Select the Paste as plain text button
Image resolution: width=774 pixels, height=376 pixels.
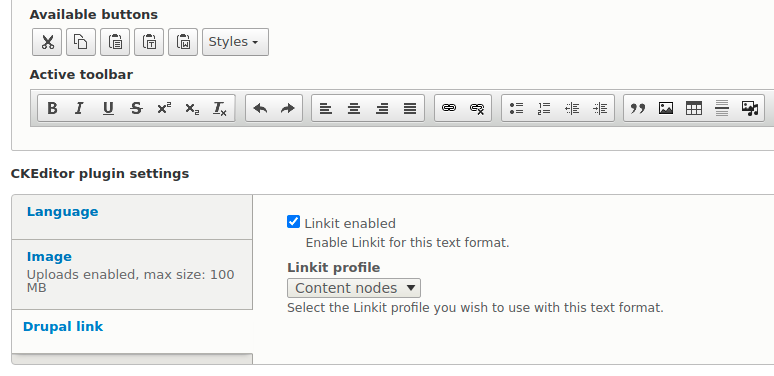click(149, 42)
